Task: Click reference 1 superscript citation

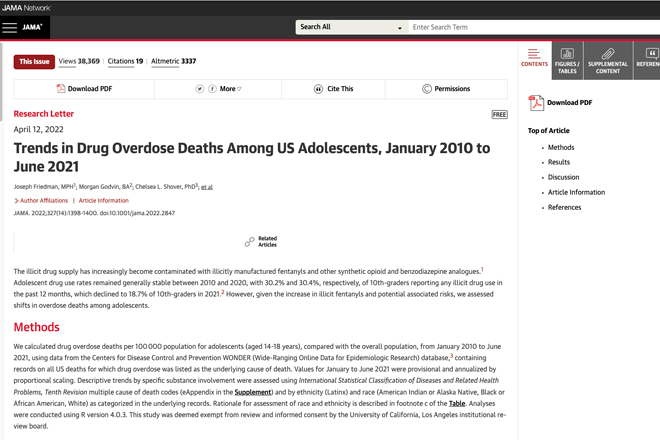Action: 482,269
